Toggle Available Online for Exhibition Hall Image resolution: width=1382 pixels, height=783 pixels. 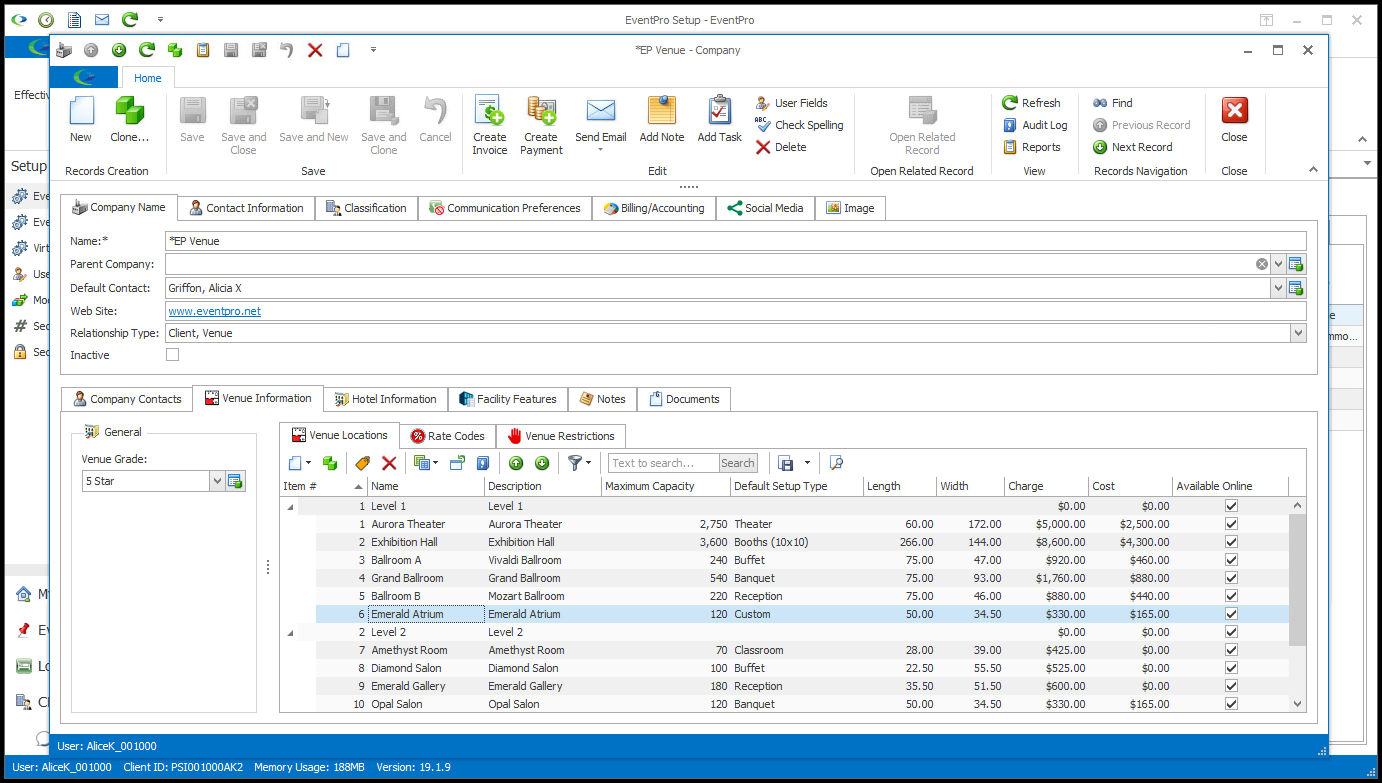pyautogui.click(x=1231, y=542)
